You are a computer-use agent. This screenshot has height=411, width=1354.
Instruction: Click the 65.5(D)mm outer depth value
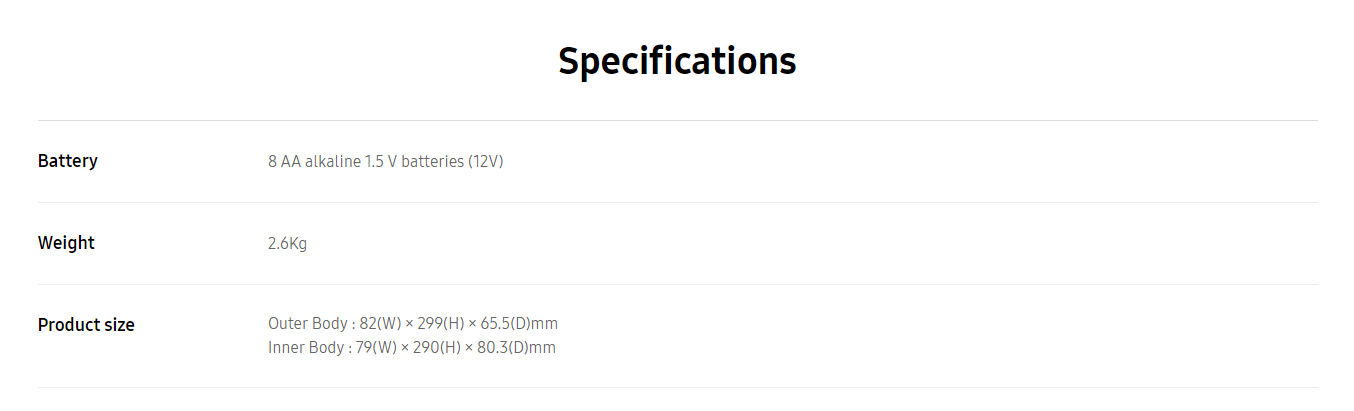pyautogui.click(x=518, y=324)
